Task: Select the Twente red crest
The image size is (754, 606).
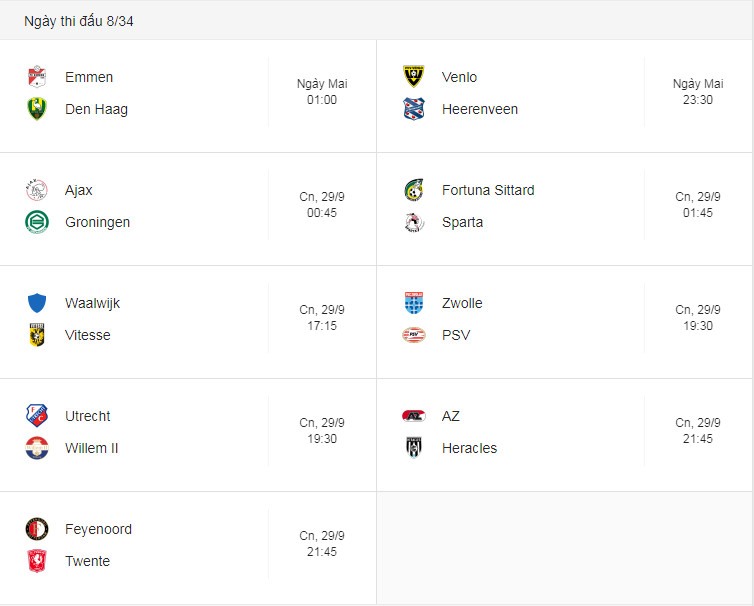Action: click(37, 561)
